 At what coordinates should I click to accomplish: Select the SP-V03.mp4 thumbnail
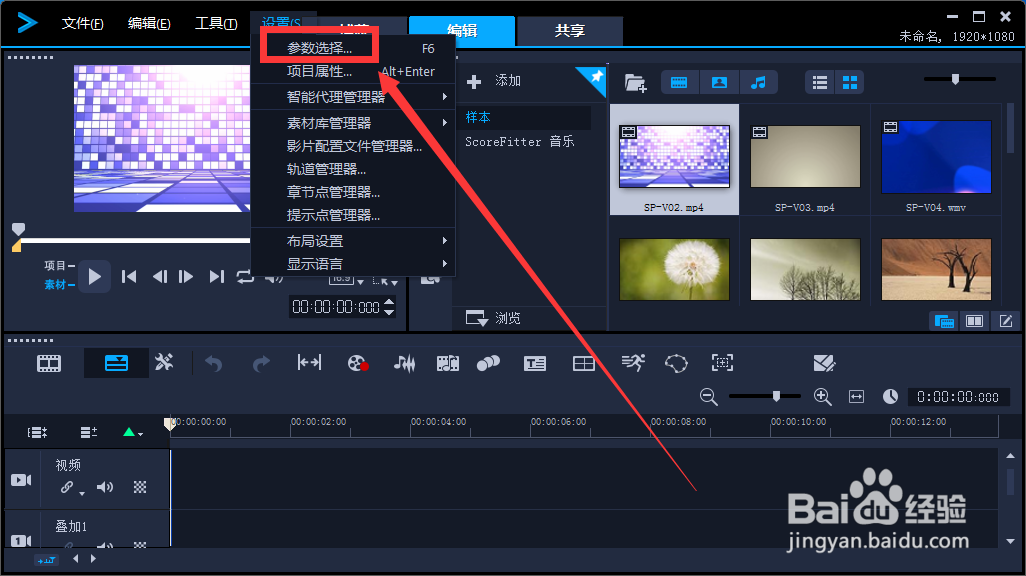click(805, 159)
